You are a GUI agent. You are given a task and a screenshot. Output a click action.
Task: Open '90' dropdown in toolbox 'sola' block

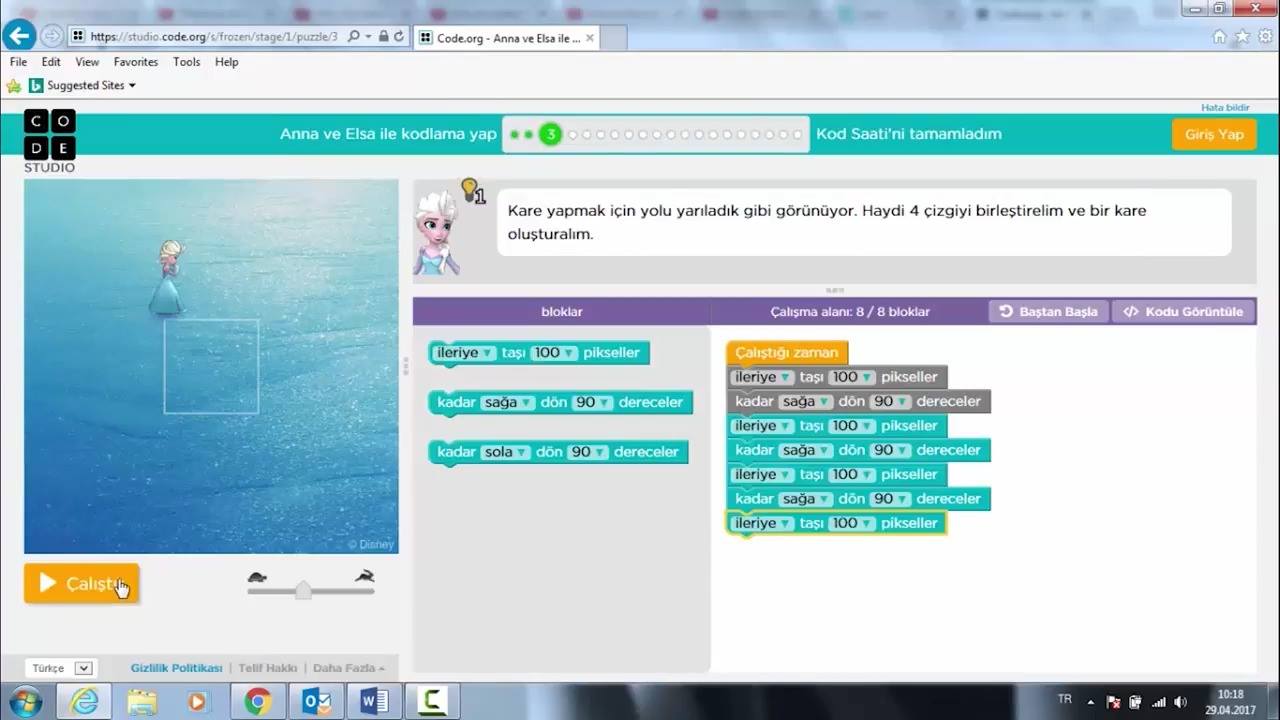(x=587, y=452)
